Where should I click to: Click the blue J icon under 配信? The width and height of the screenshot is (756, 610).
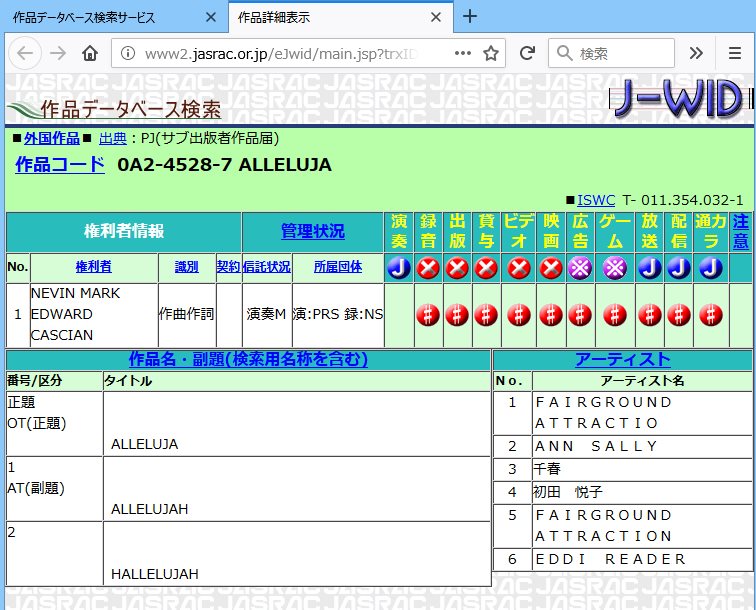tap(679, 268)
